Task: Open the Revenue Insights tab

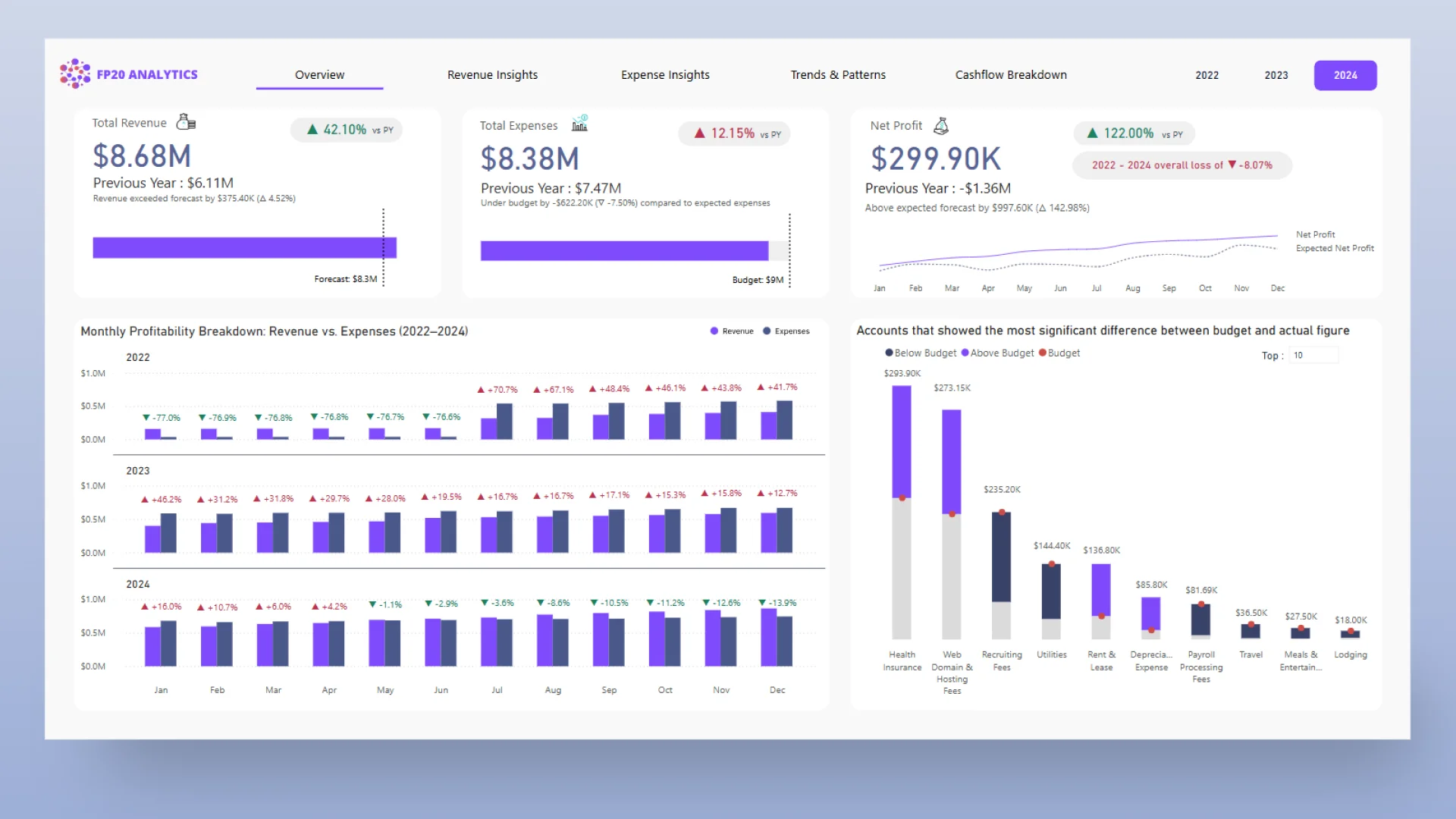Action: (x=492, y=75)
